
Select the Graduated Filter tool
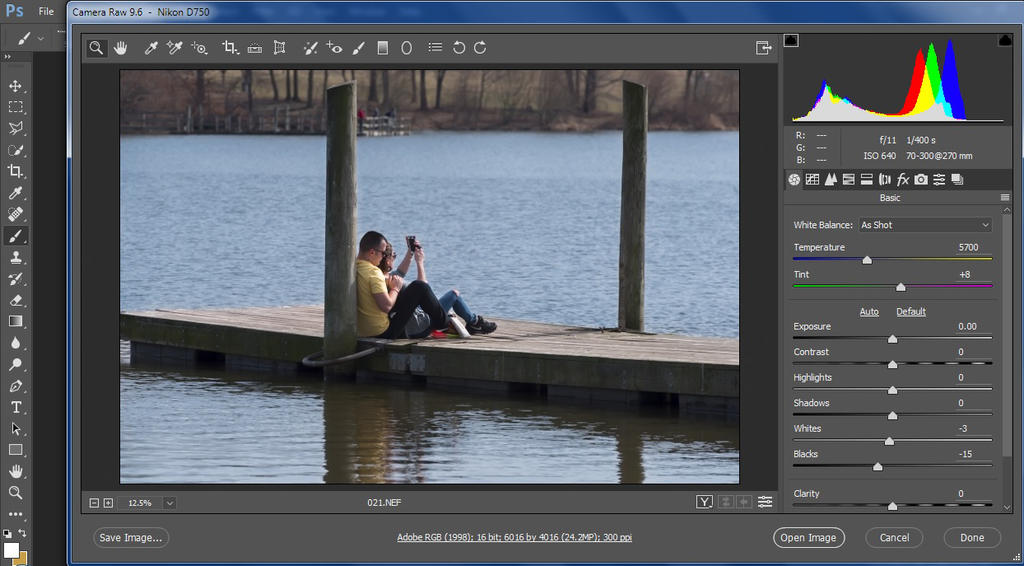[382, 48]
